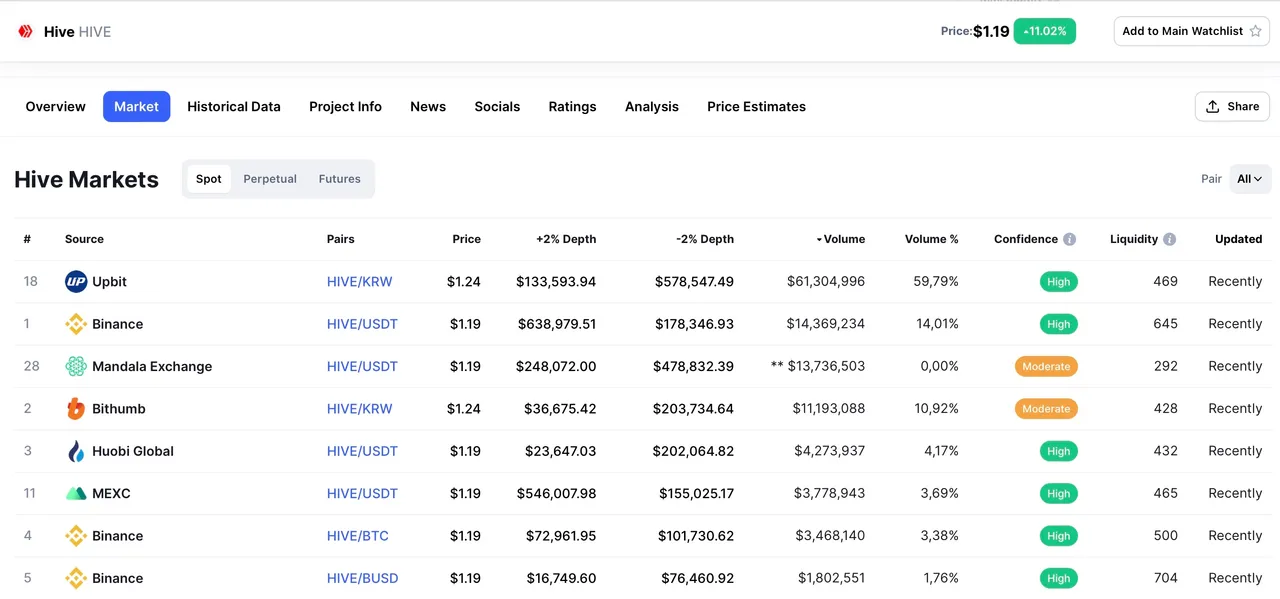The height and width of the screenshot is (599, 1280).
Task: Click the Huobi Global logo
Action: coord(76,451)
